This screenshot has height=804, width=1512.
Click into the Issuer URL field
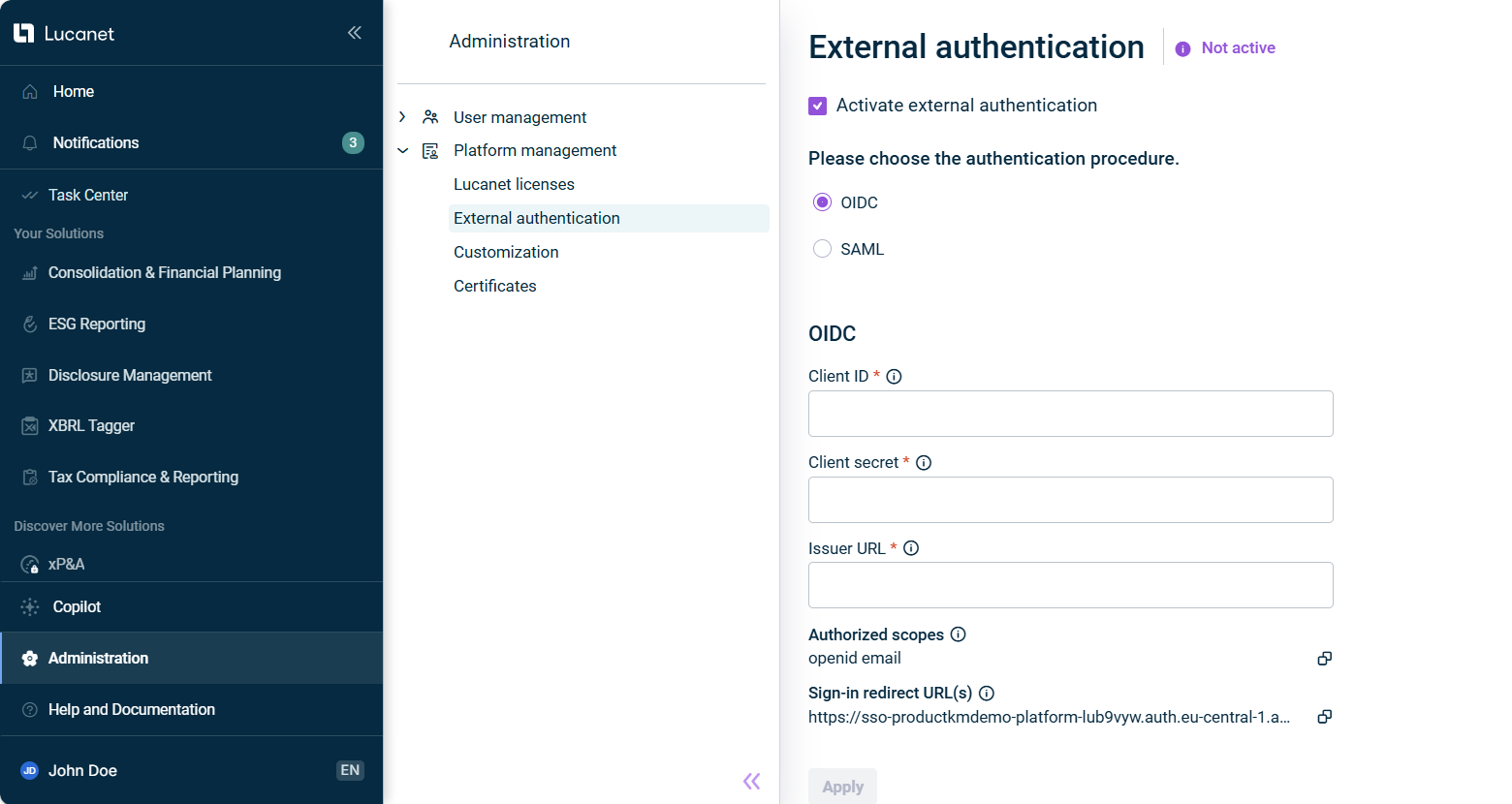1071,585
